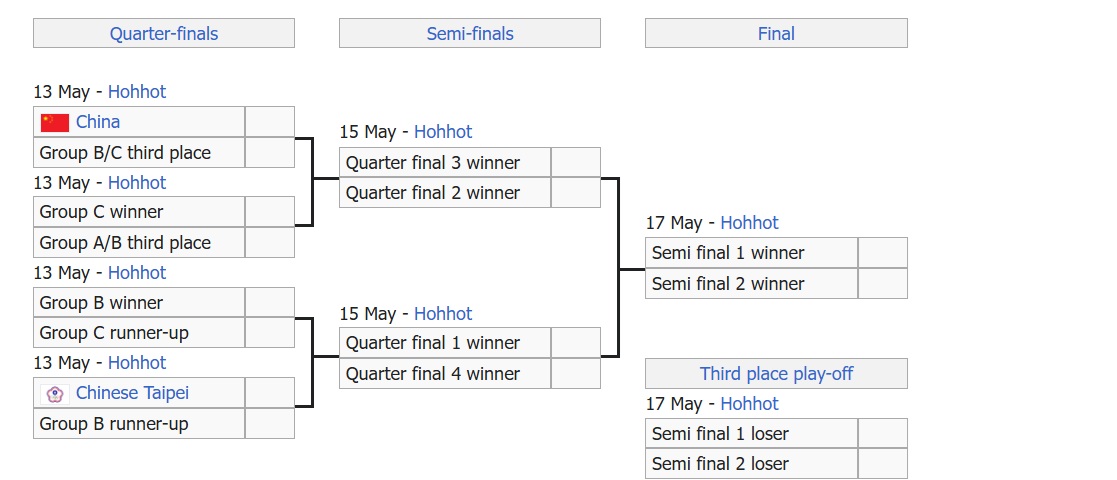Click the Chinese Taipei flag icon
The image size is (1117, 480).
[x=55, y=394]
